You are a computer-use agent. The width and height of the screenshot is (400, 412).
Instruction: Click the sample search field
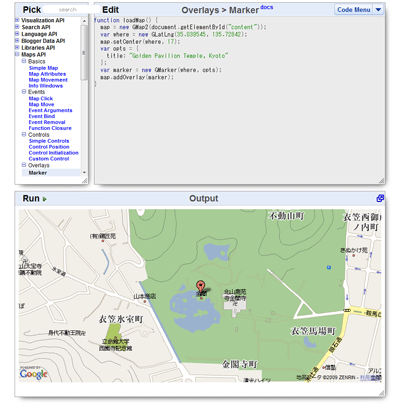click(x=71, y=10)
